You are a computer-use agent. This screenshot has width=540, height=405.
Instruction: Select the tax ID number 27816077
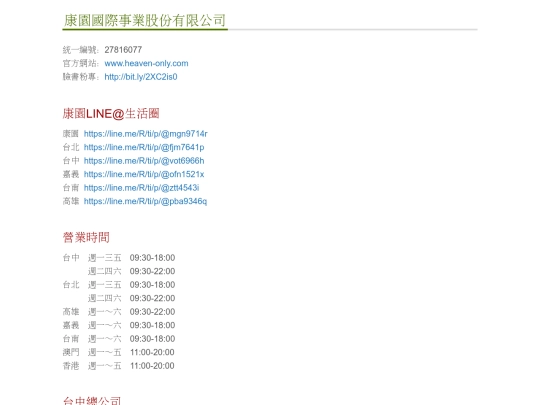click(123, 50)
